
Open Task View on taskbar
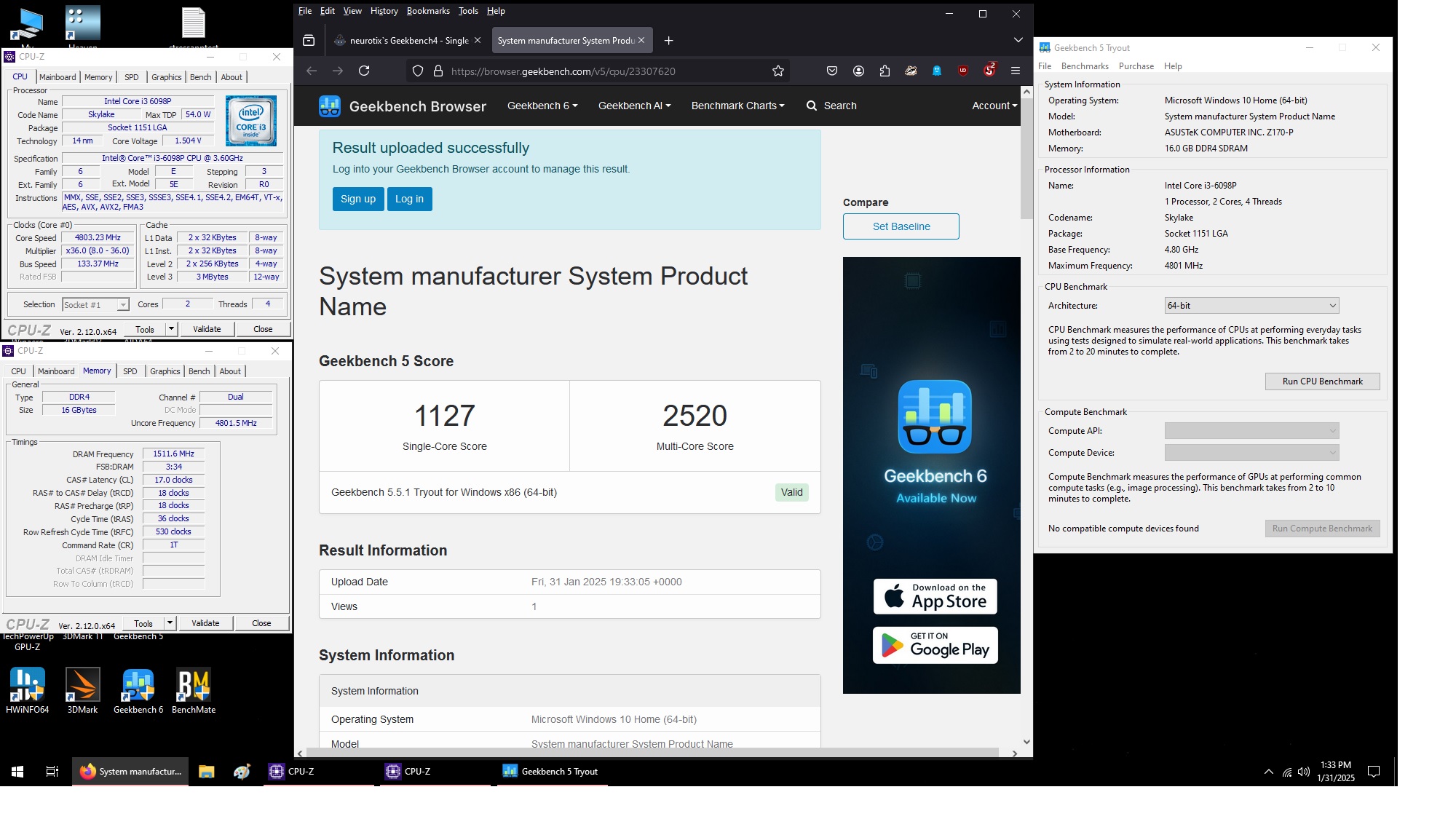[x=52, y=771]
